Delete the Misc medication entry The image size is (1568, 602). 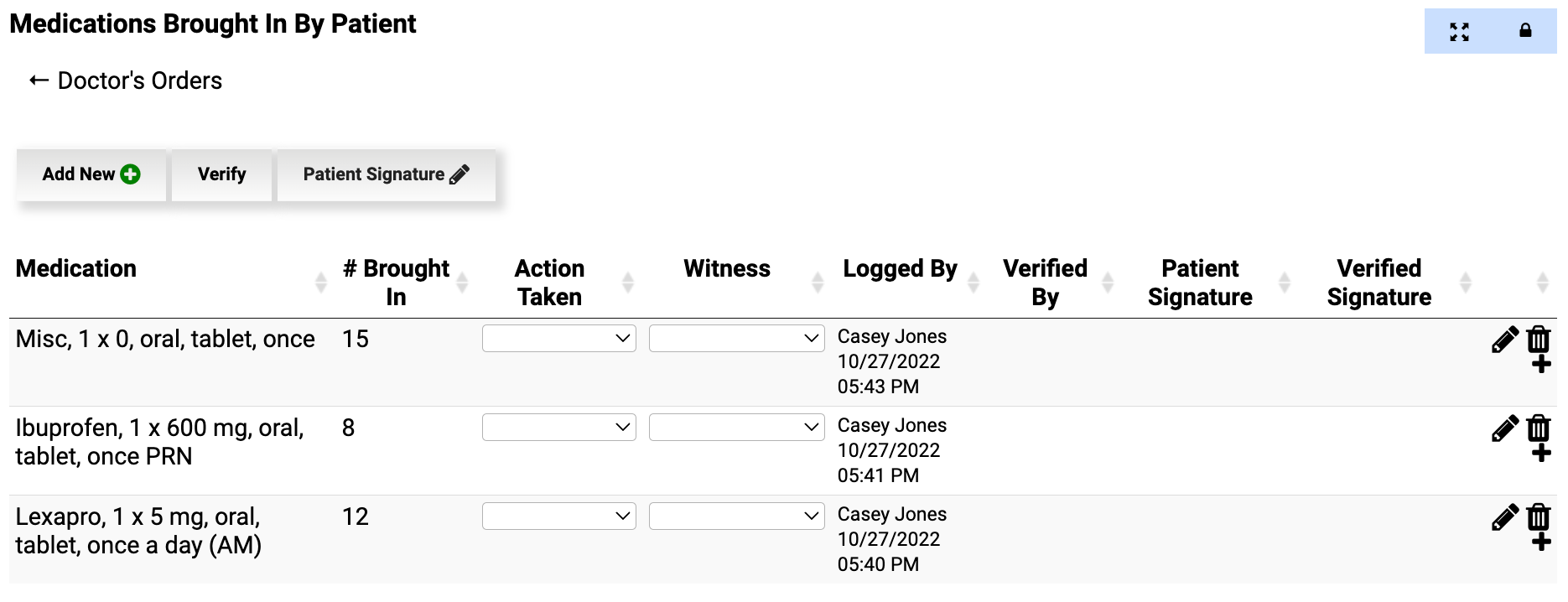pos(1539,339)
